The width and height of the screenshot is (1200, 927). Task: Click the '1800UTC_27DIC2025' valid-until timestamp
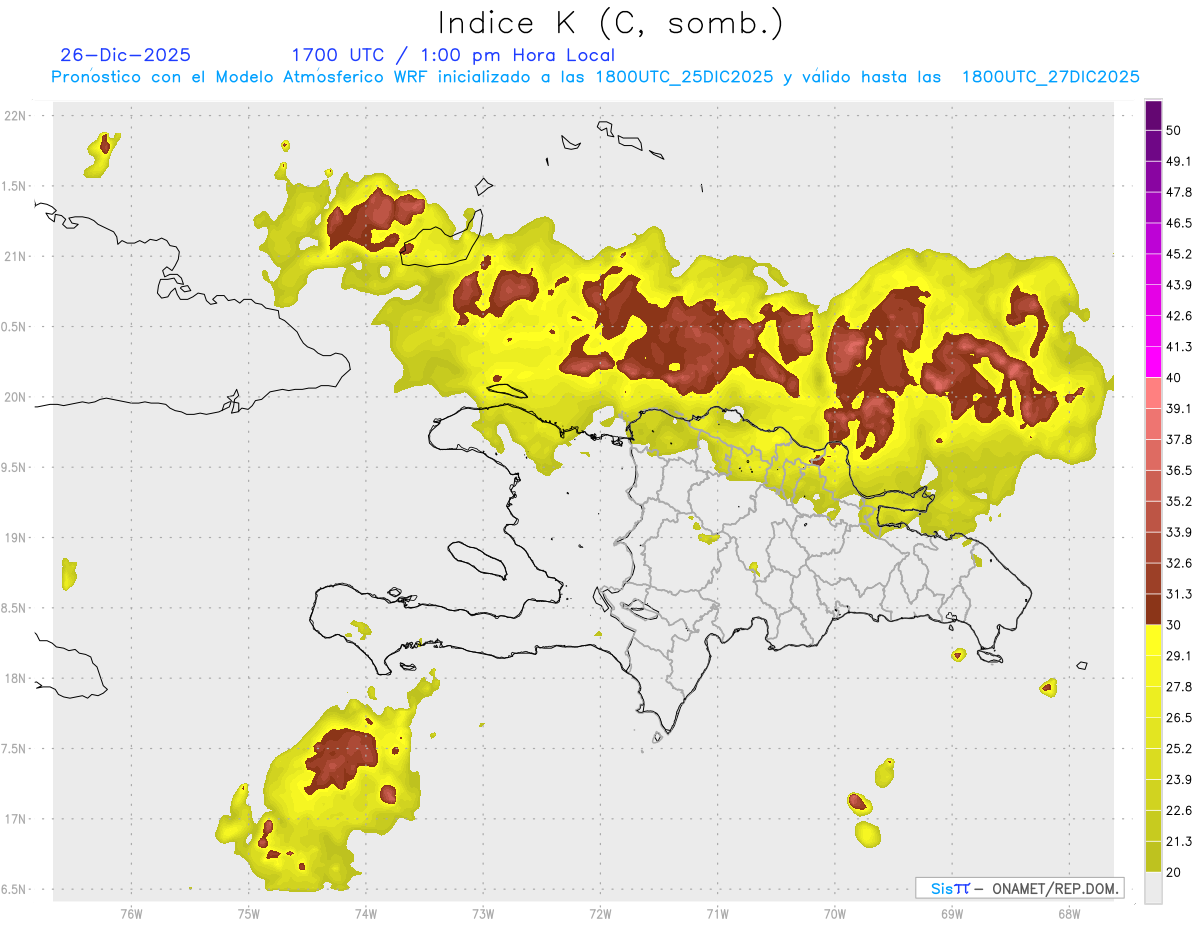pos(1051,77)
